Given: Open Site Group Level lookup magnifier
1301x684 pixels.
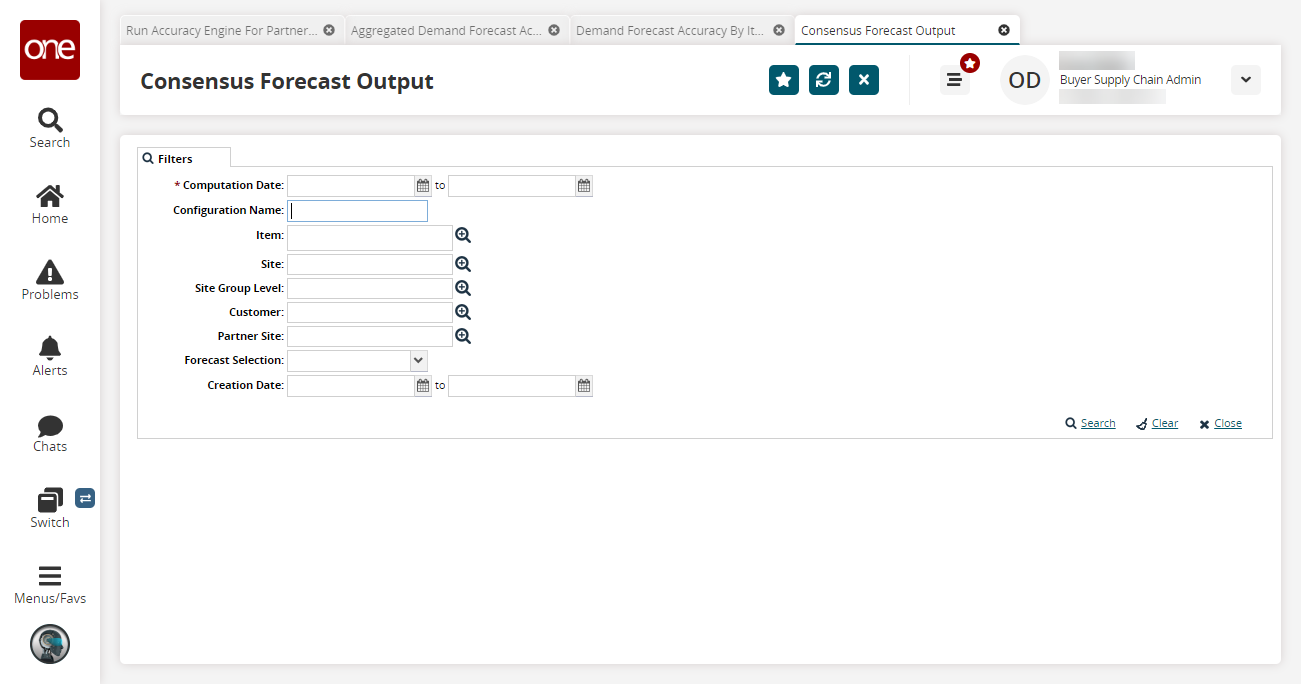Looking at the screenshot, I should [x=463, y=288].
